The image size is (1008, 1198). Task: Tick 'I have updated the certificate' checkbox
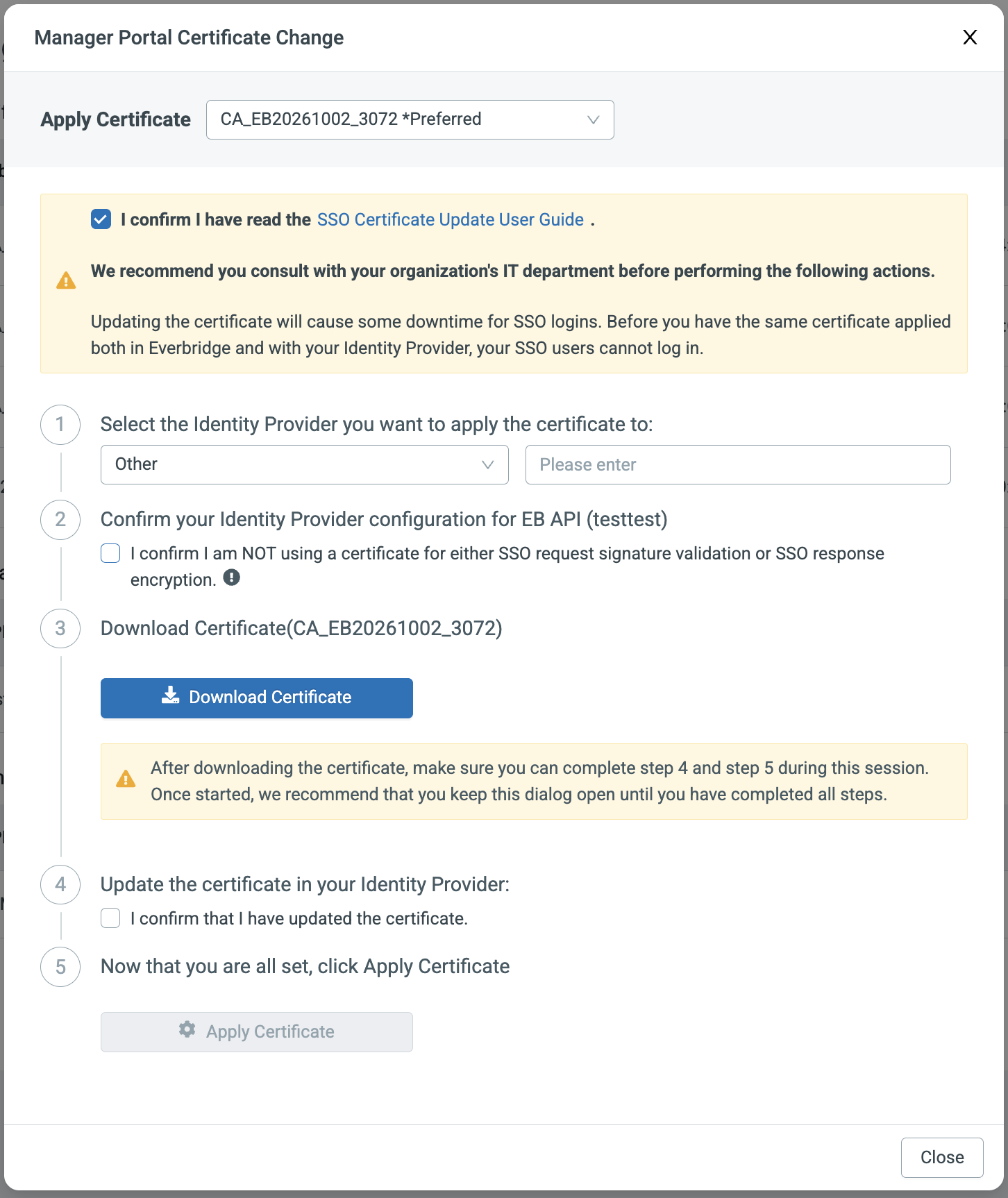pyautogui.click(x=110, y=918)
